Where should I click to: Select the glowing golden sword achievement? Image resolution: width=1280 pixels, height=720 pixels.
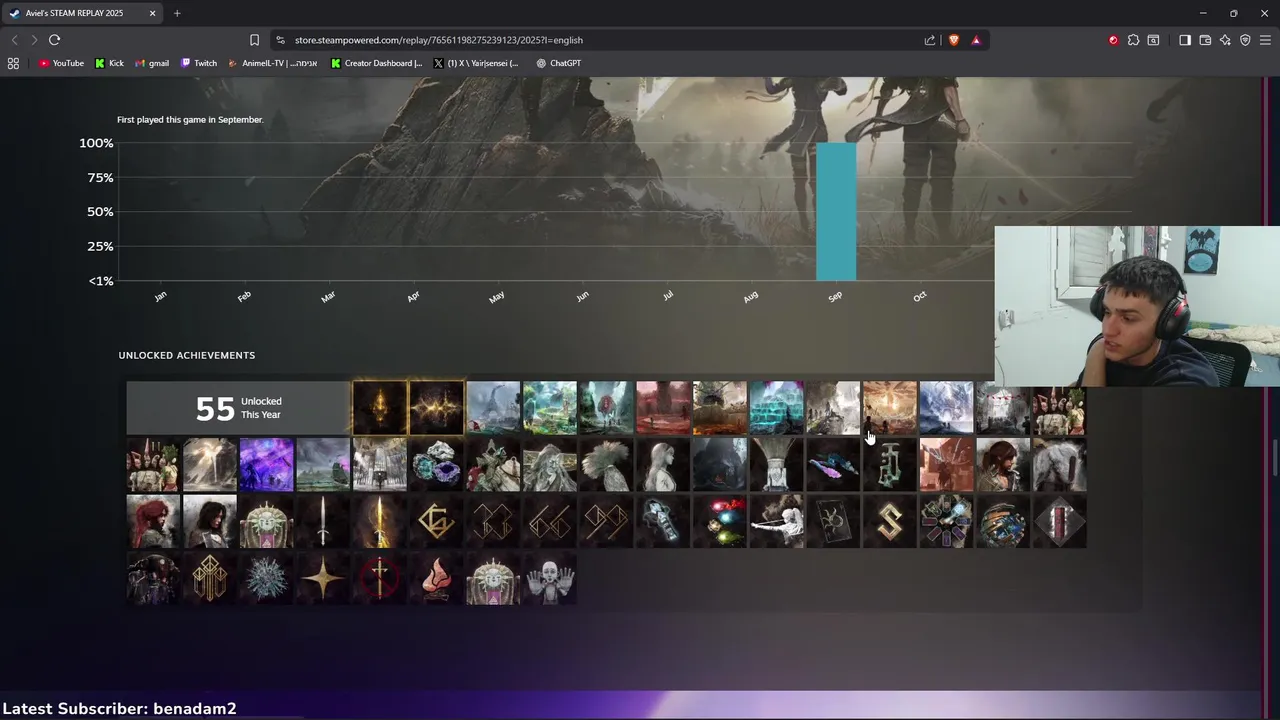pos(380,521)
